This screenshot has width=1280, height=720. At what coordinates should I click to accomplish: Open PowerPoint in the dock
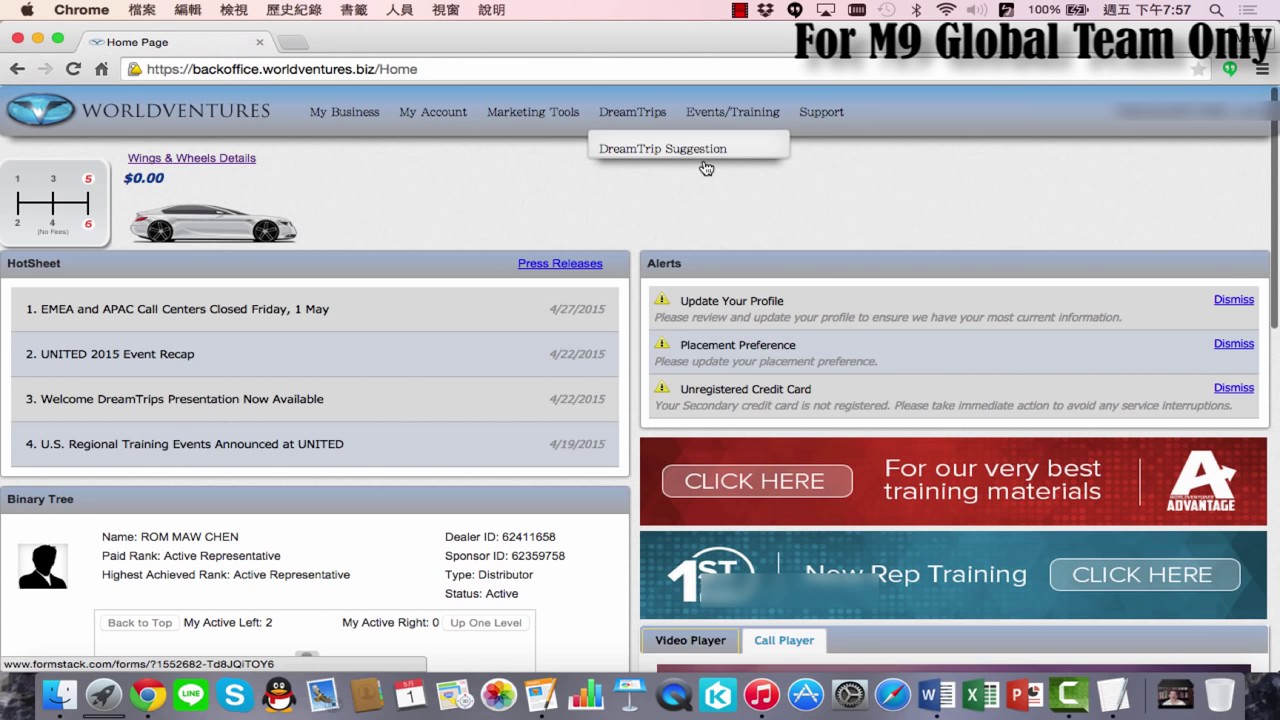1025,695
